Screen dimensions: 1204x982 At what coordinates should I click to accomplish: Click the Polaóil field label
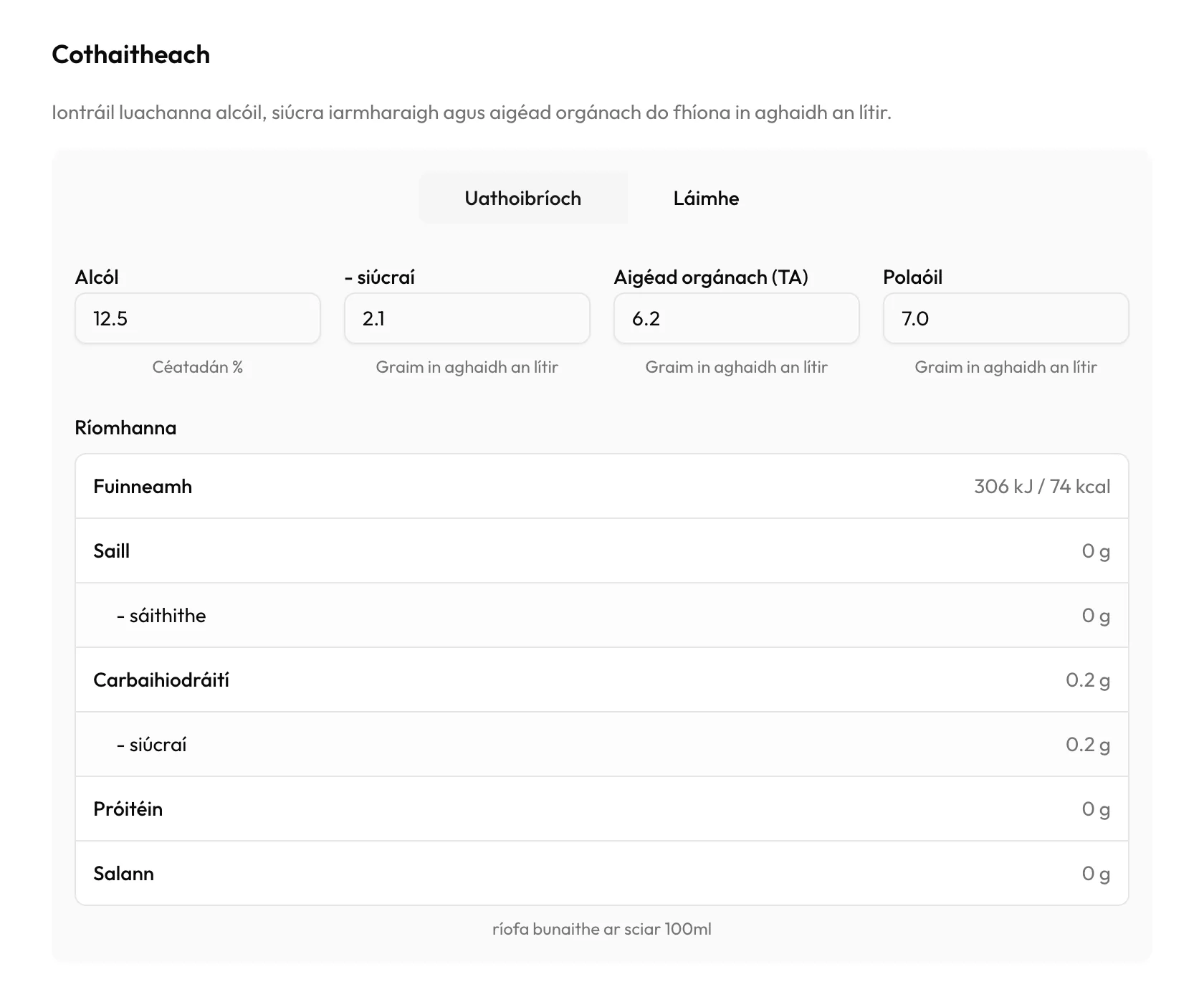912,277
